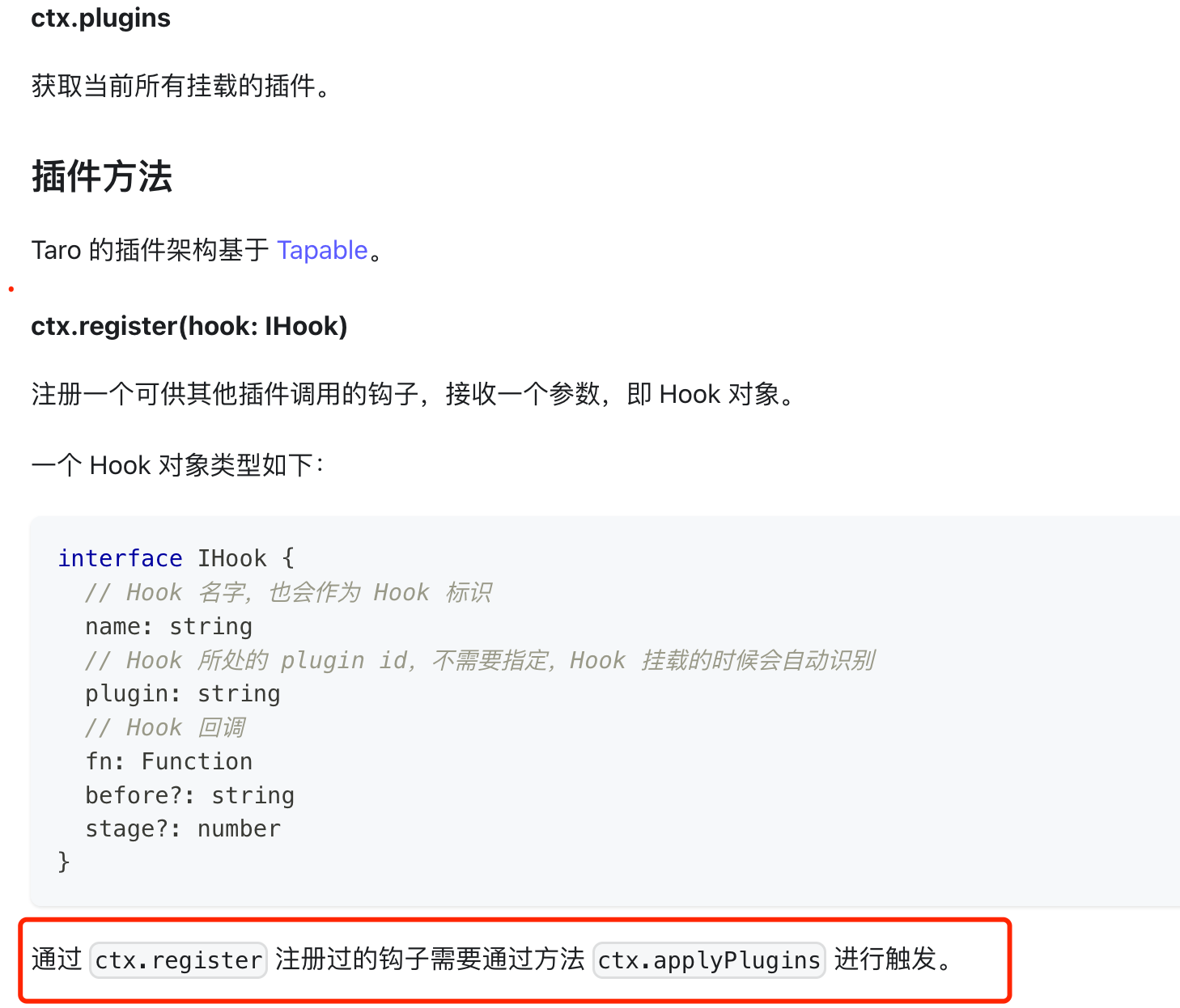Click the inline ctx.register code tag
The image size is (1180, 1008).
click(178, 960)
